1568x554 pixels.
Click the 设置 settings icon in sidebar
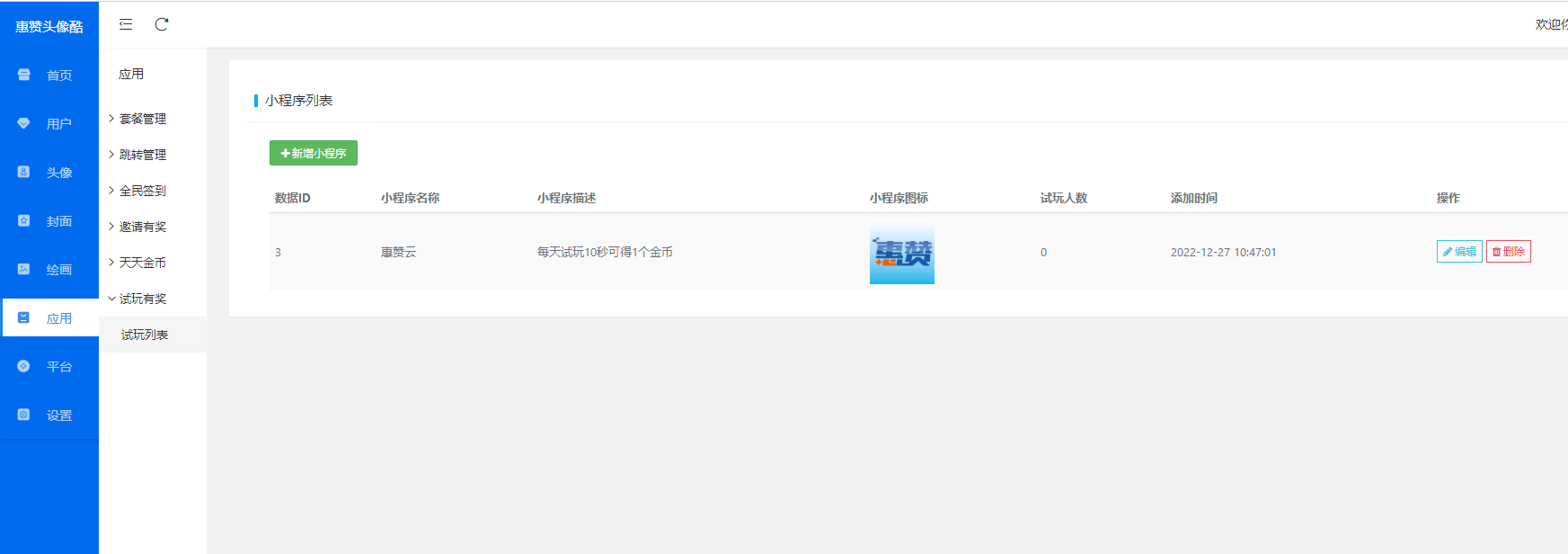(24, 415)
